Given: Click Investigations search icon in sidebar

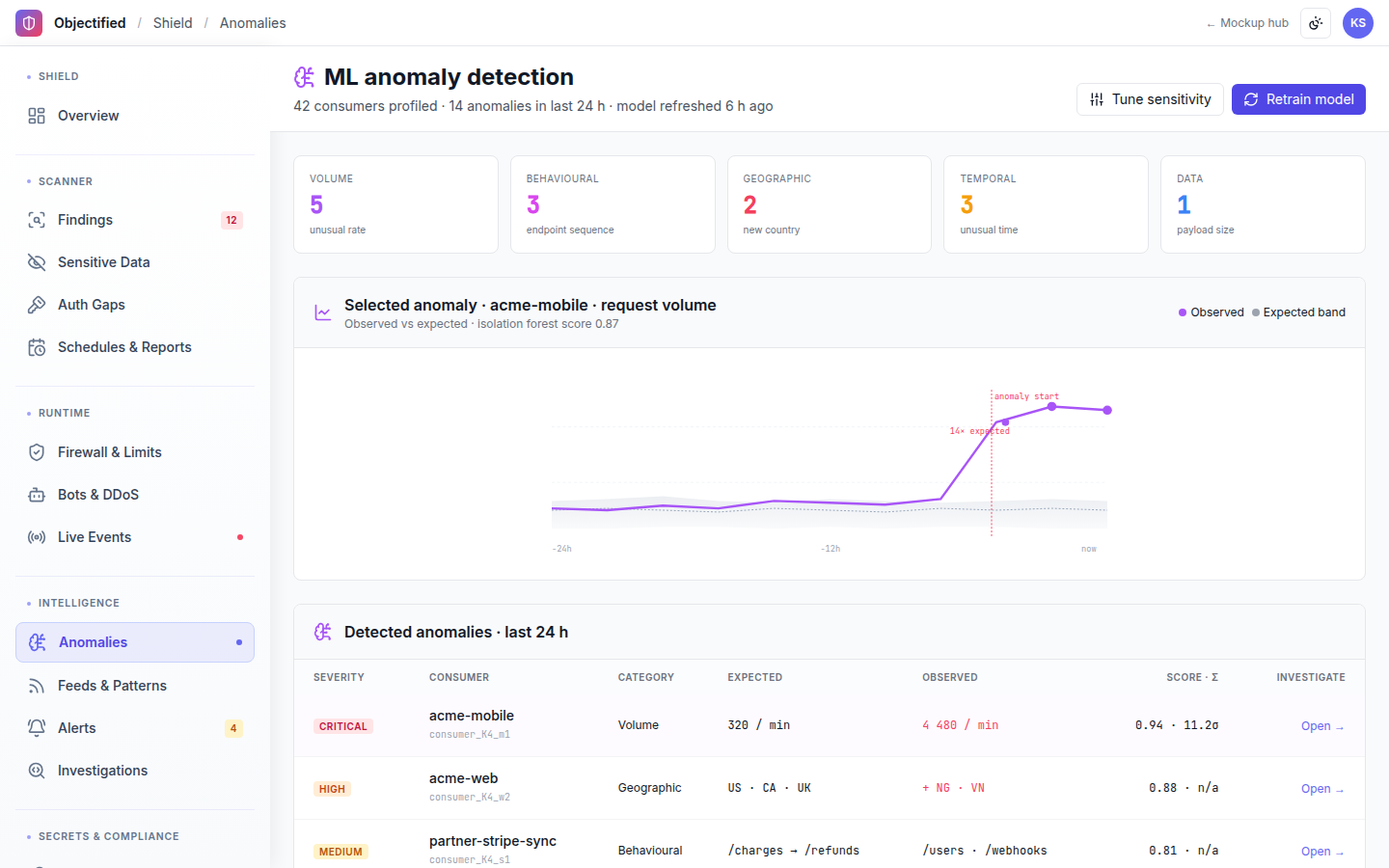Looking at the screenshot, I should (37, 771).
